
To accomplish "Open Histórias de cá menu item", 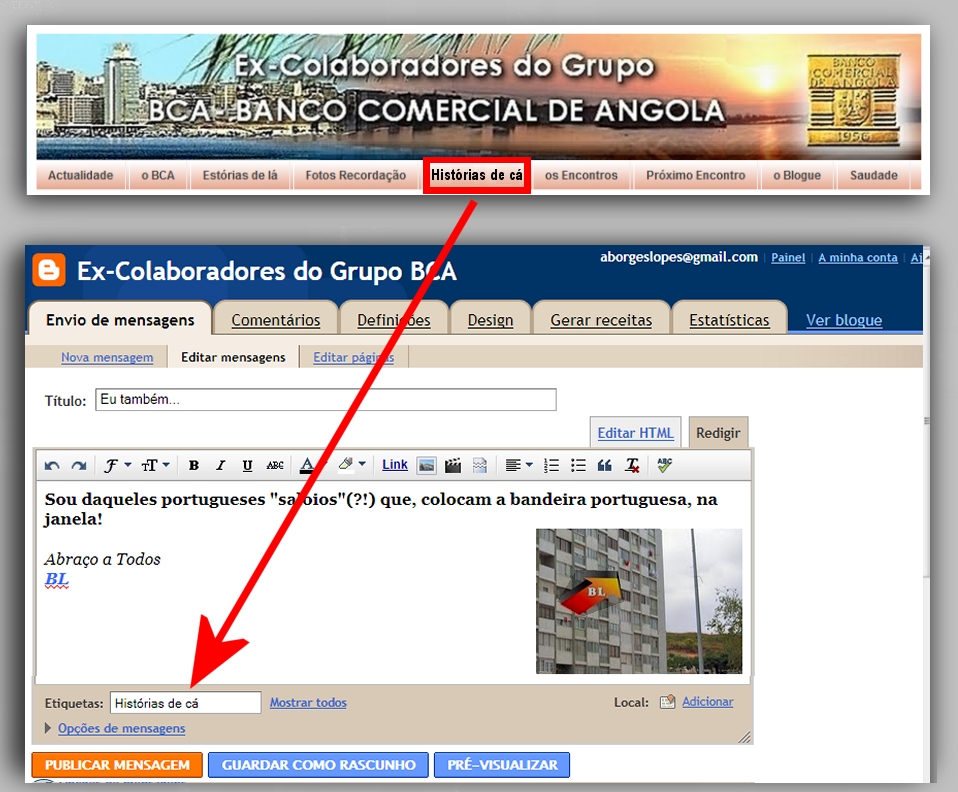I will point(477,175).
